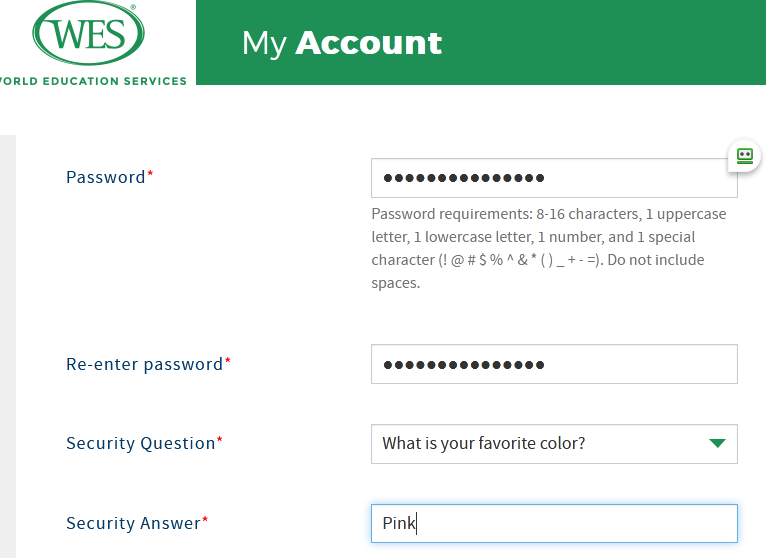Click the password requirements hint text

pyautogui.click(x=548, y=248)
